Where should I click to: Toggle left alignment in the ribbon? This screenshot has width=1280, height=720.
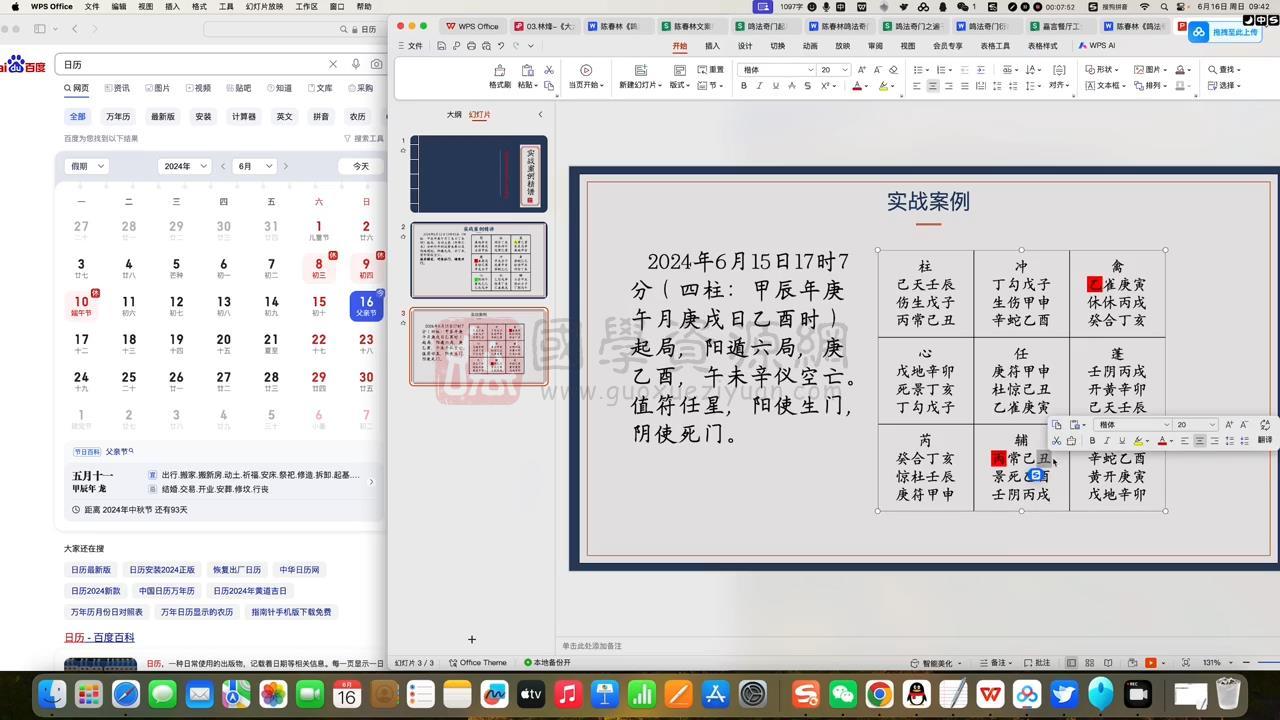917,86
